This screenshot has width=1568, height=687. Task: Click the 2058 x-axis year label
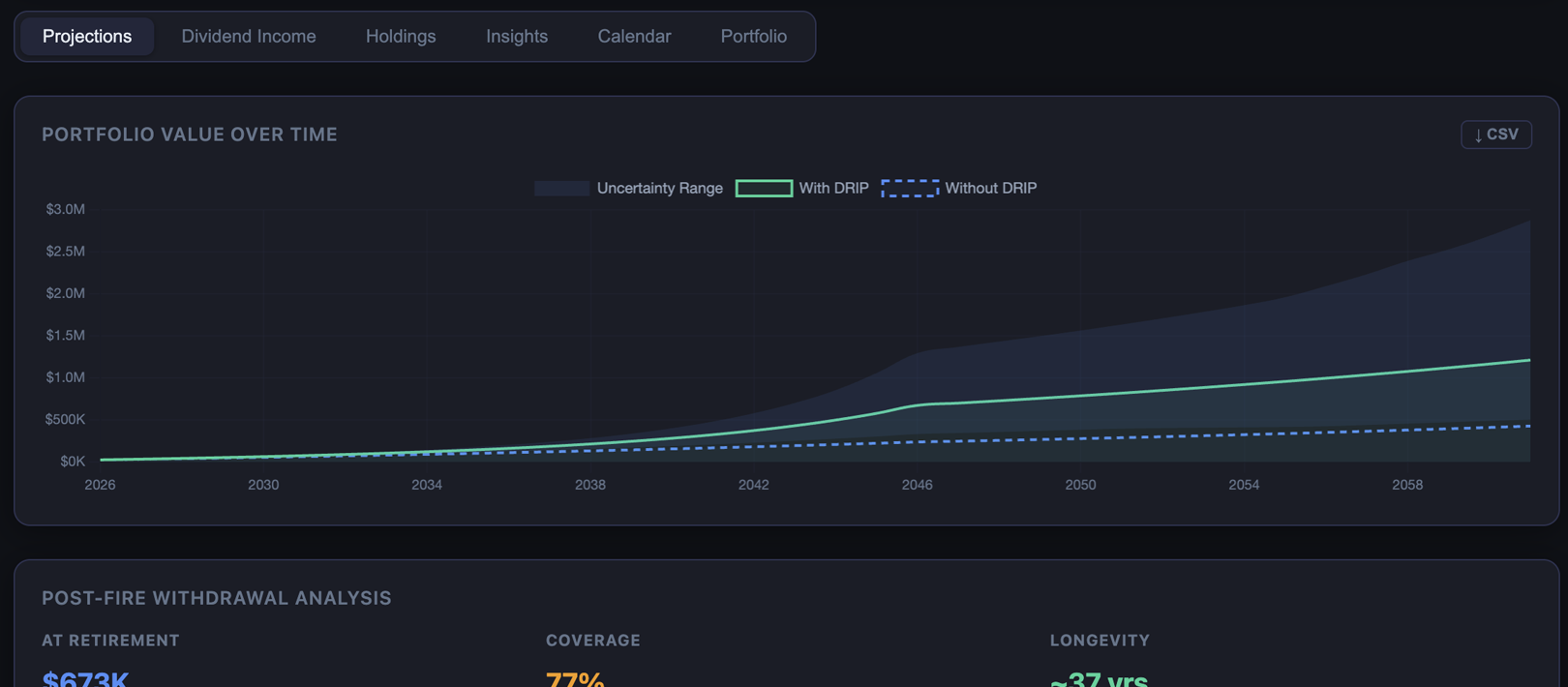[1406, 485]
